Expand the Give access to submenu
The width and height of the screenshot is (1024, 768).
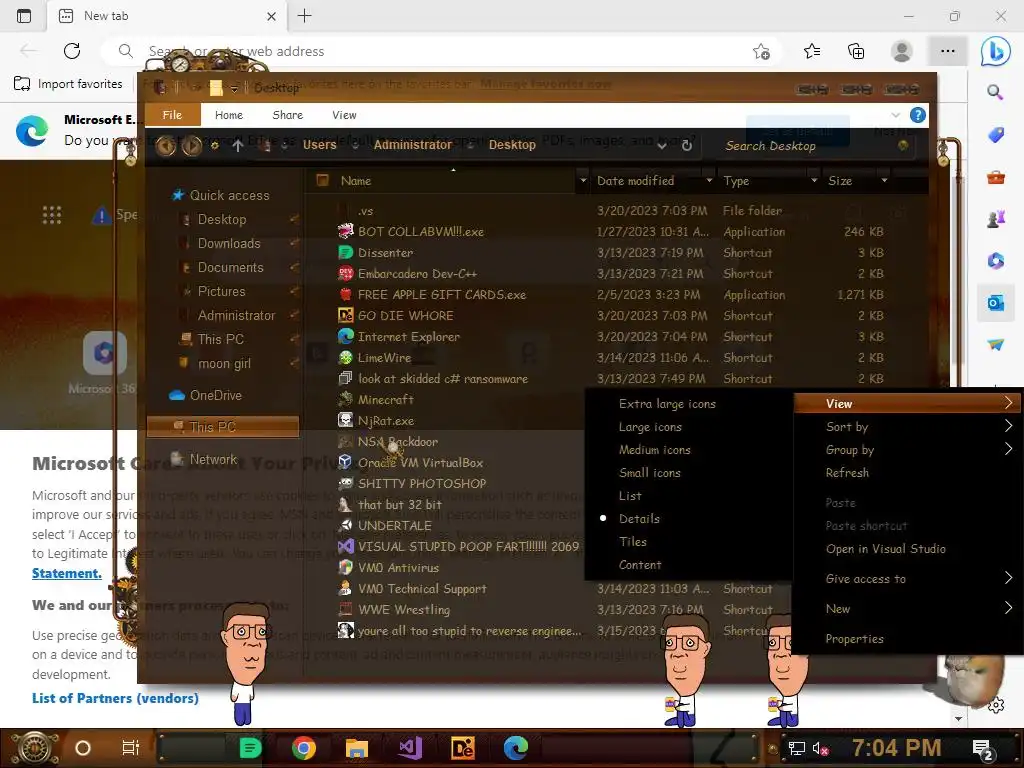pos(908,579)
